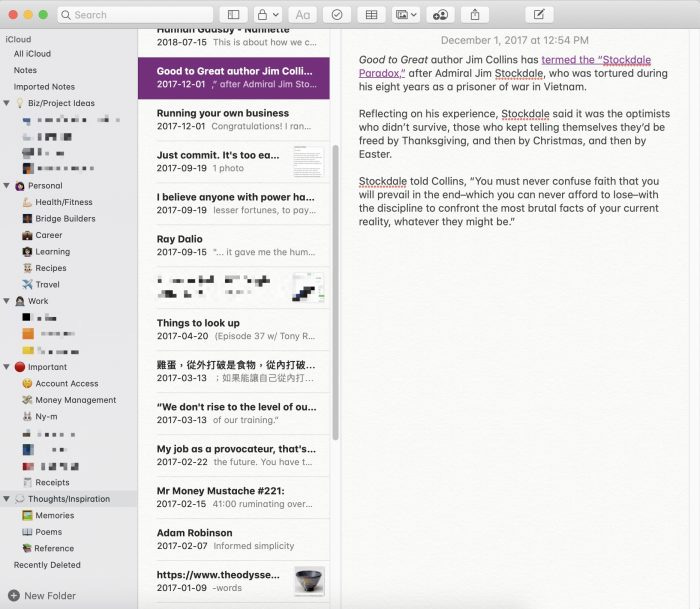
Task: Open the Imported Notes folder
Action: (x=44, y=87)
